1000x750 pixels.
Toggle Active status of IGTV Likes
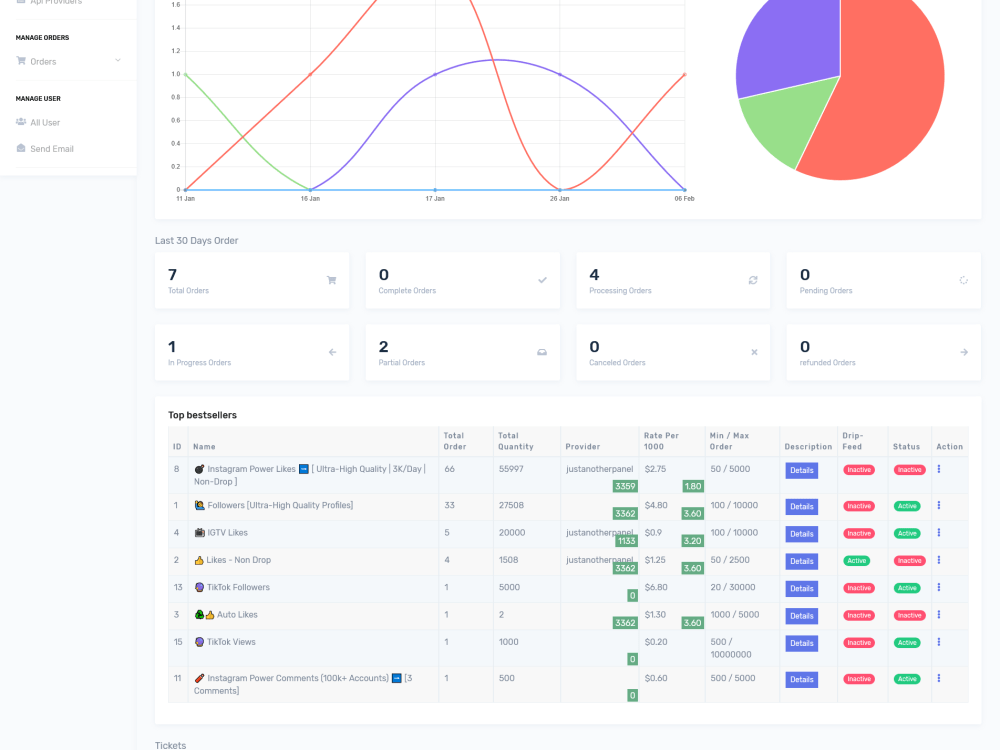coord(907,534)
